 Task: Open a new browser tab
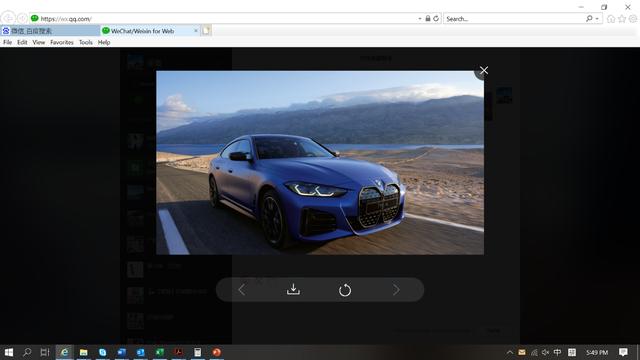[x=206, y=31]
